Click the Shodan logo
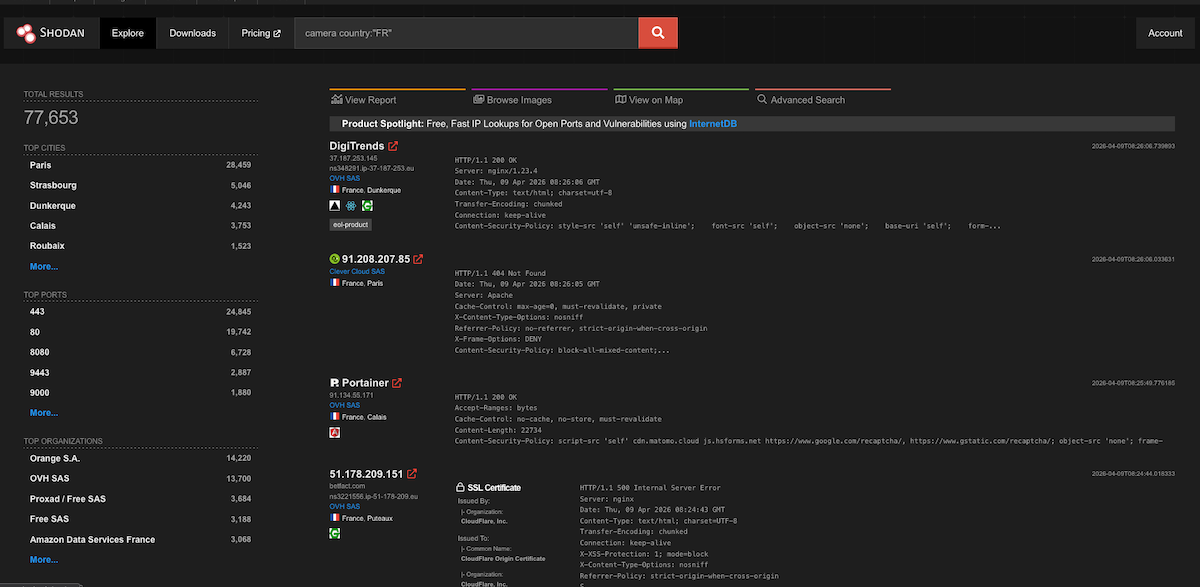Image resolution: width=1200 pixels, height=587 pixels. 50,33
